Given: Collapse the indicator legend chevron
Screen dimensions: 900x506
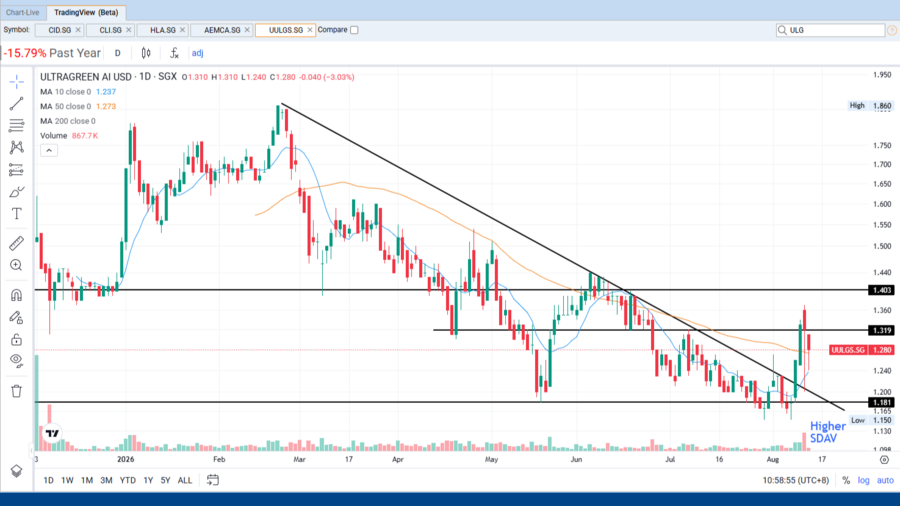Looking at the screenshot, I should click(49, 150).
